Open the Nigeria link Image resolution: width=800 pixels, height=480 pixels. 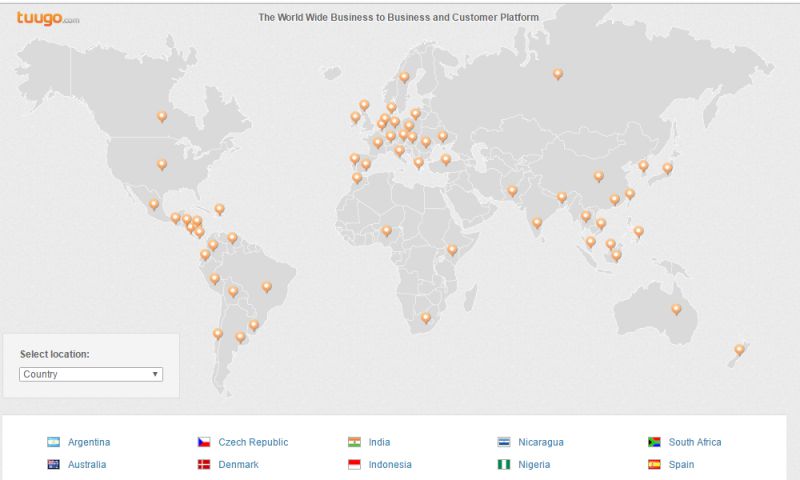tap(534, 465)
